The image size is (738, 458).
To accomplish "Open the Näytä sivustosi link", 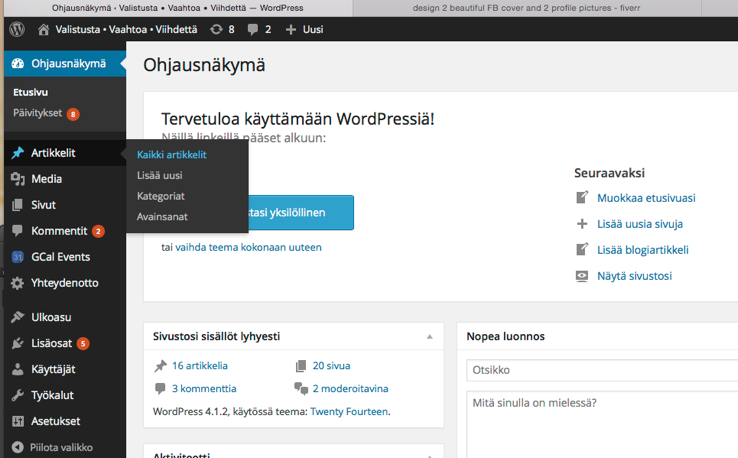I will point(634,276).
